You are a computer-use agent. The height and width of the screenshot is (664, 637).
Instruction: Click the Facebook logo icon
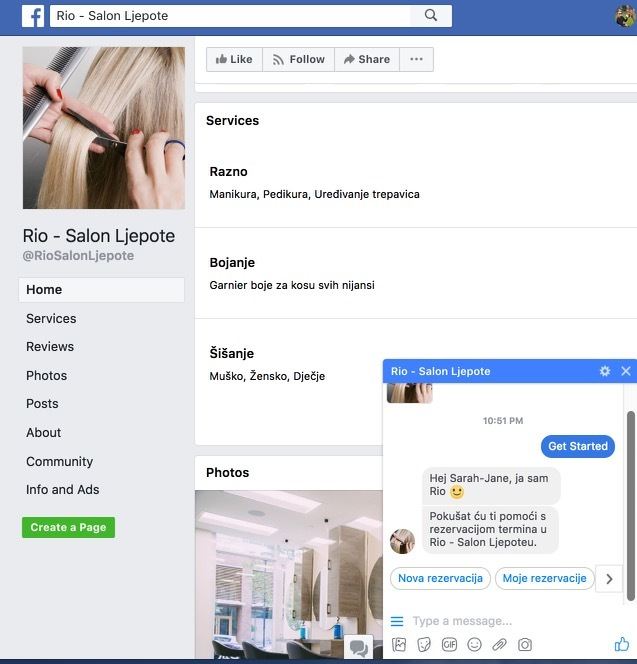tap(33, 16)
